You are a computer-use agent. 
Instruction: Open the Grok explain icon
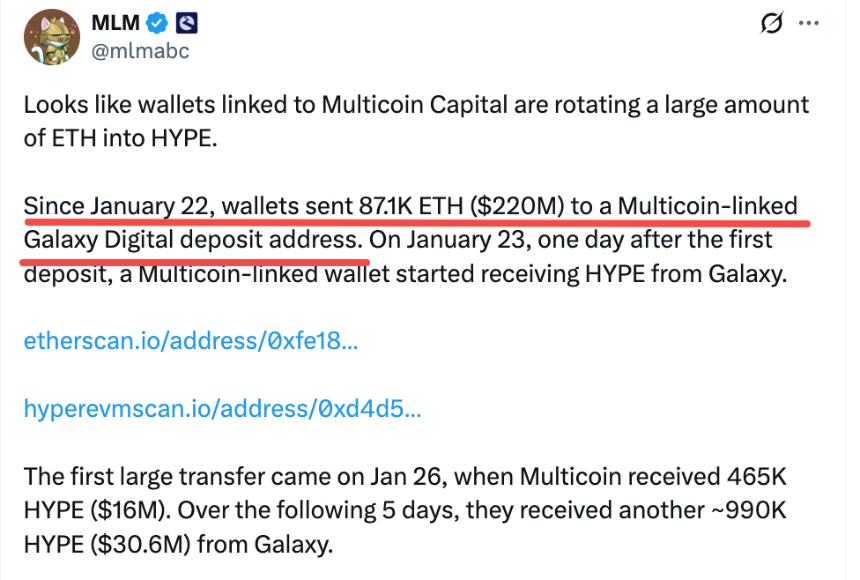point(772,22)
